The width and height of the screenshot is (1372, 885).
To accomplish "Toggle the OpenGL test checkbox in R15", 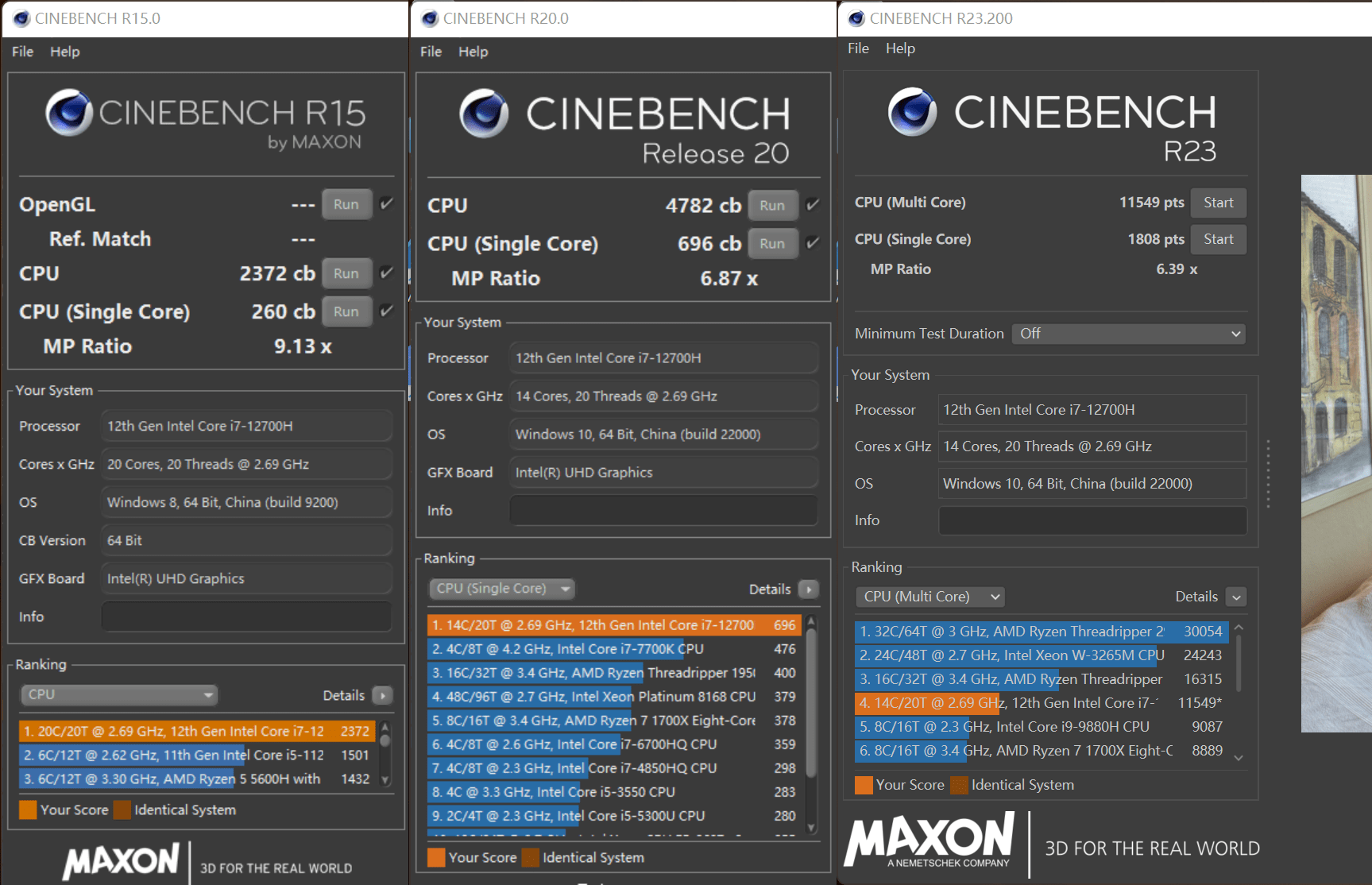I will [387, 204].
